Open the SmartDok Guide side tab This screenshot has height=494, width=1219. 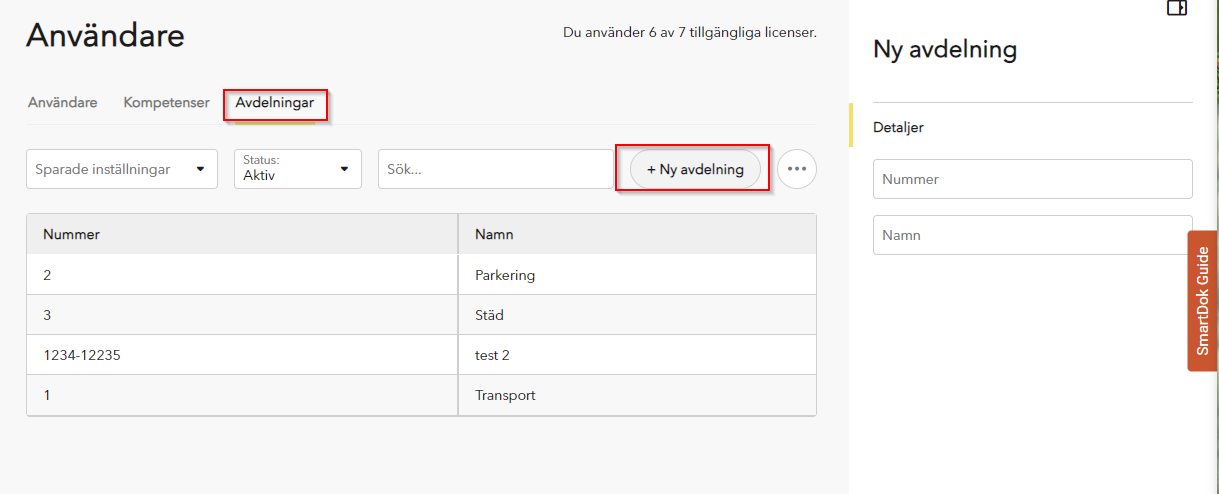tap(1203, 301)
